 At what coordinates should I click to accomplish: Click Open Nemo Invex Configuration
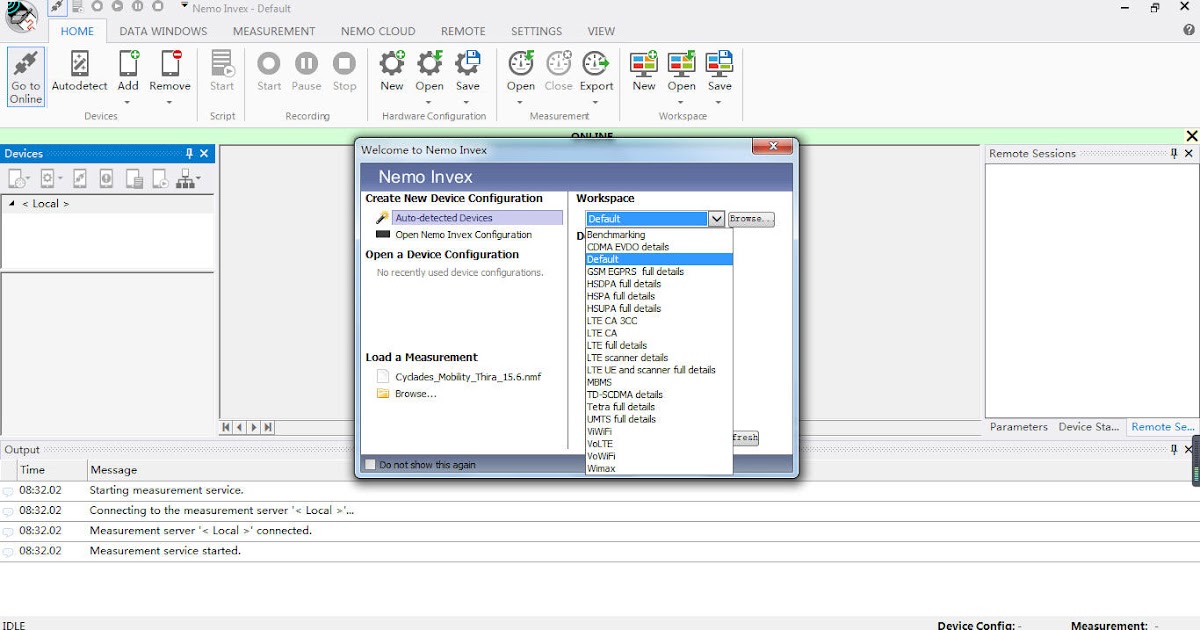point(463,234)
